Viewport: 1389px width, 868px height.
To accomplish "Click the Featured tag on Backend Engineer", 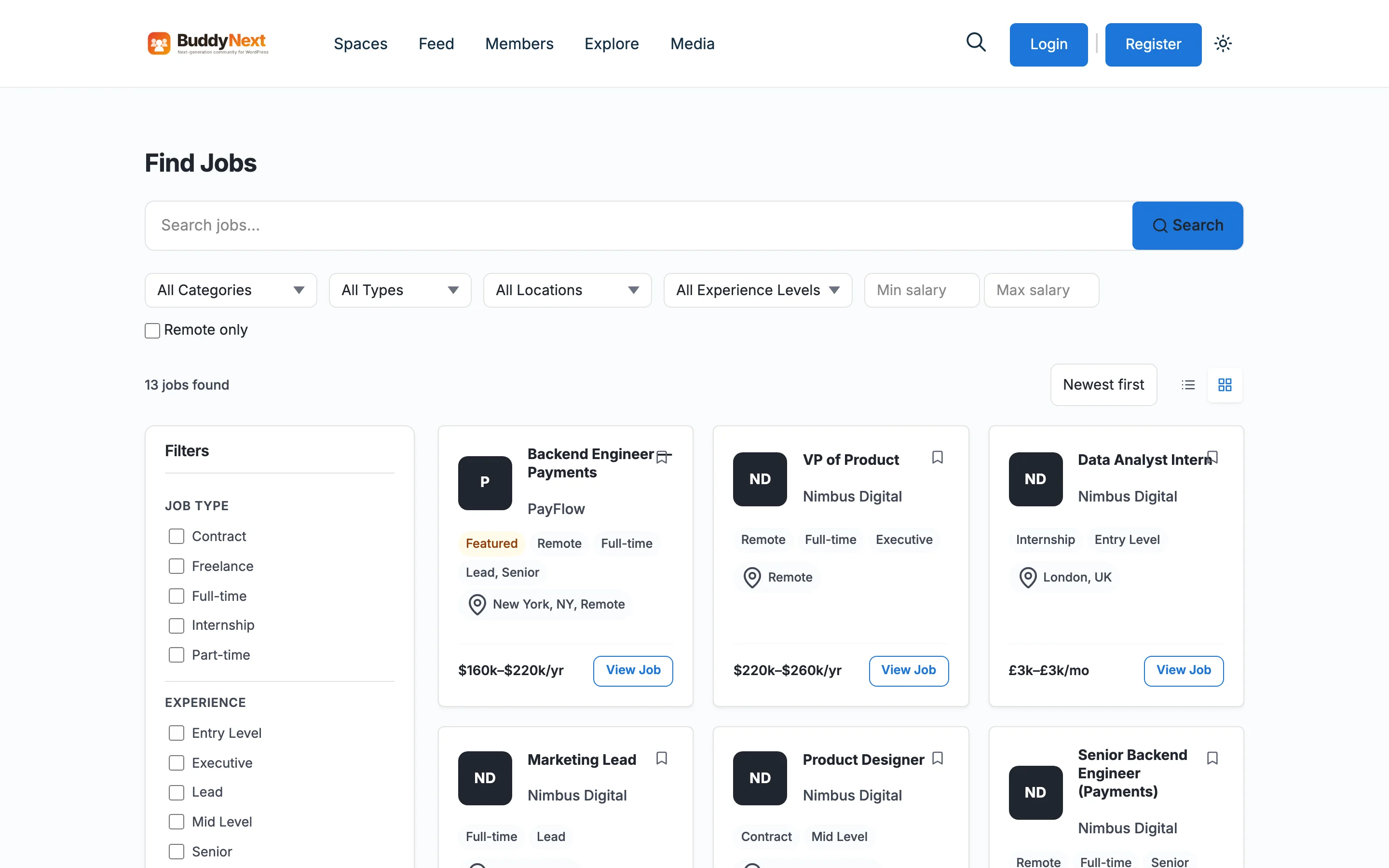I will pyautogui.click(x=491, y=543).
